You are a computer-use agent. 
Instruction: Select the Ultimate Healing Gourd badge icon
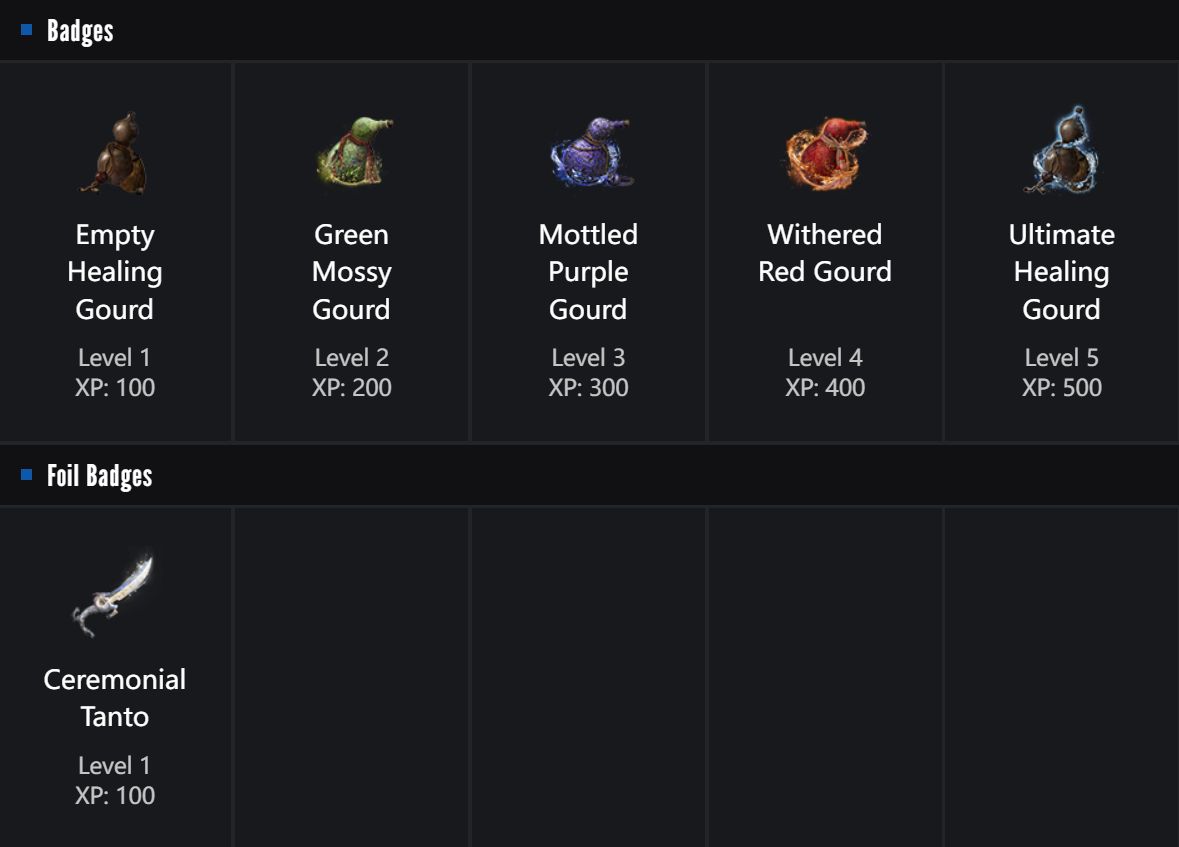pyautogui.click(x=1061, y=152)
